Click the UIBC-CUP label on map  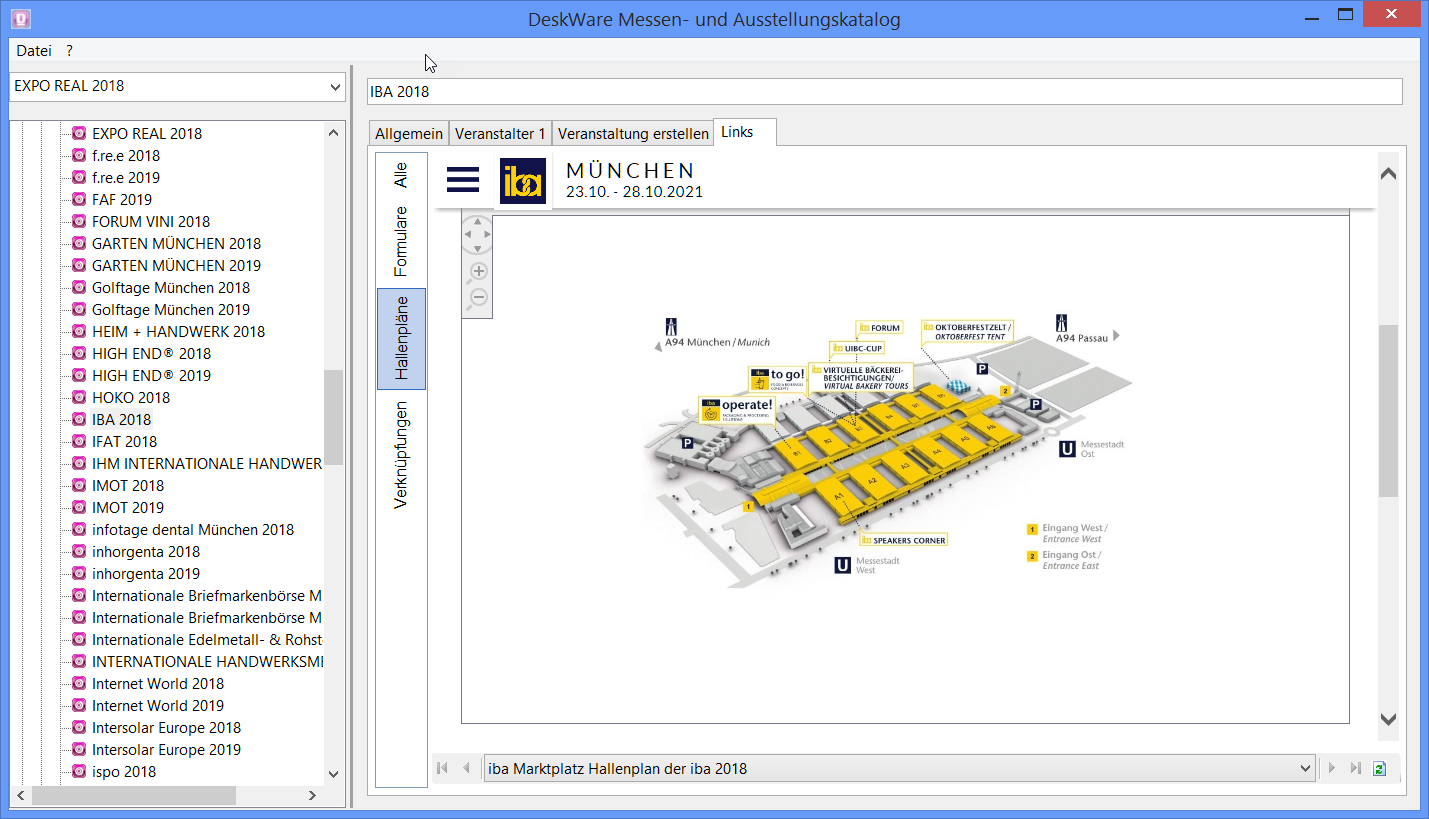pos(858,348)
